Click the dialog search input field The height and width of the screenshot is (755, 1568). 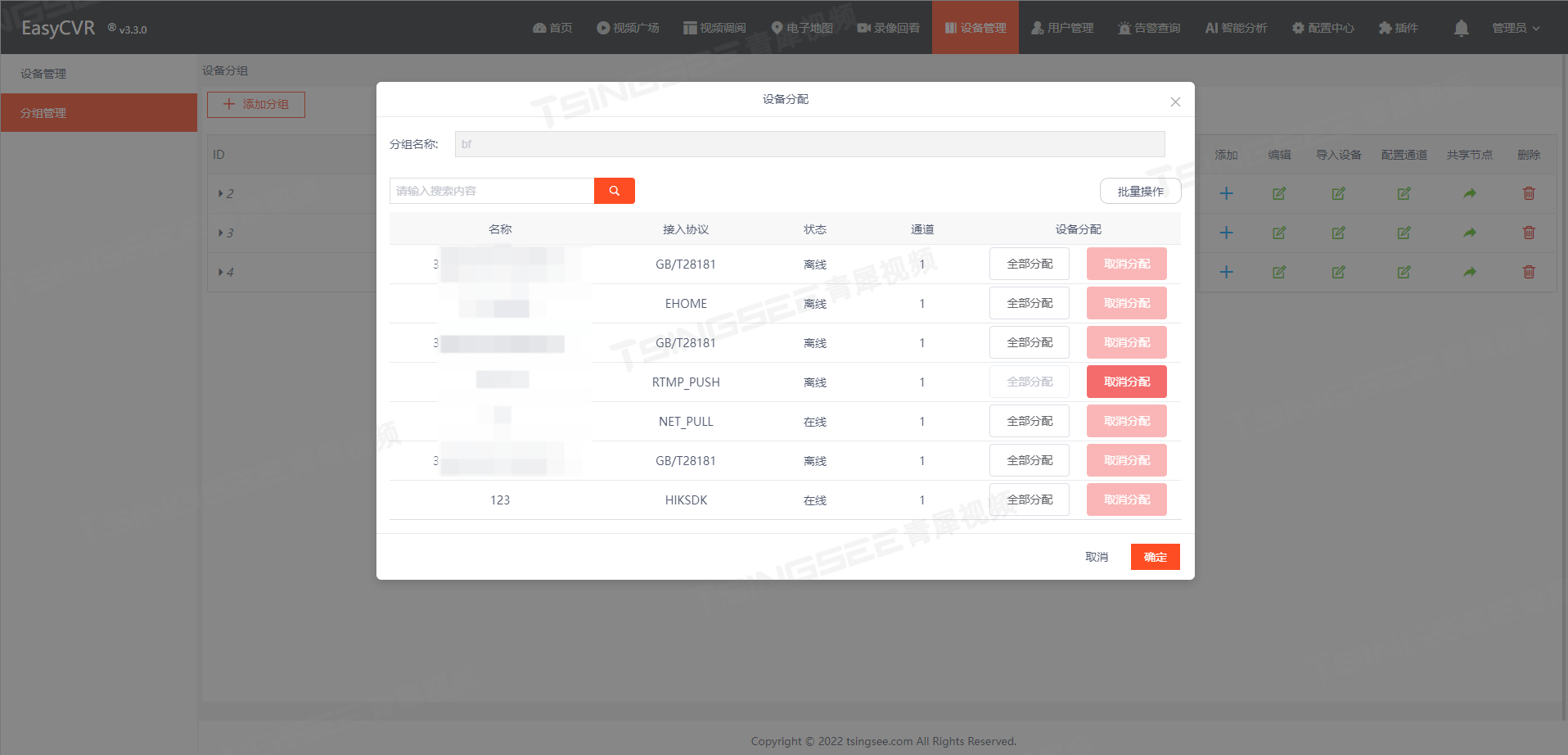(x=491, y=190)
